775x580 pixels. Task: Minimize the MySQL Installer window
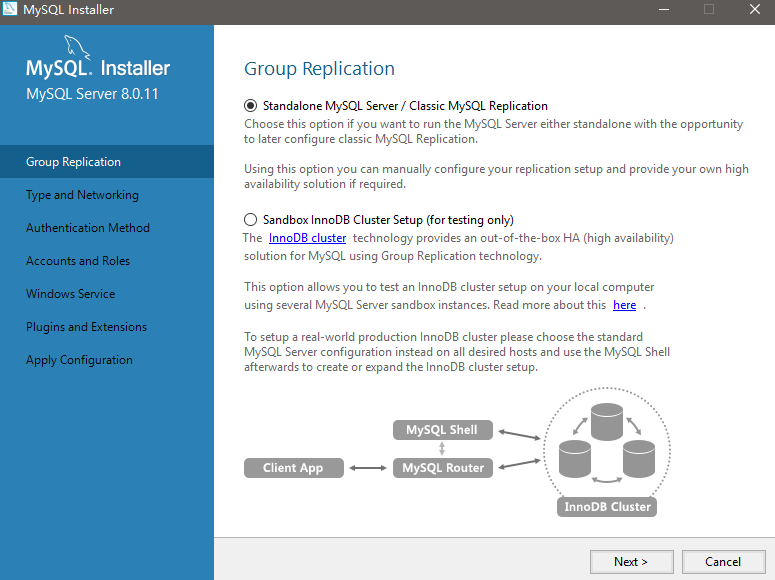pos(664,9)
